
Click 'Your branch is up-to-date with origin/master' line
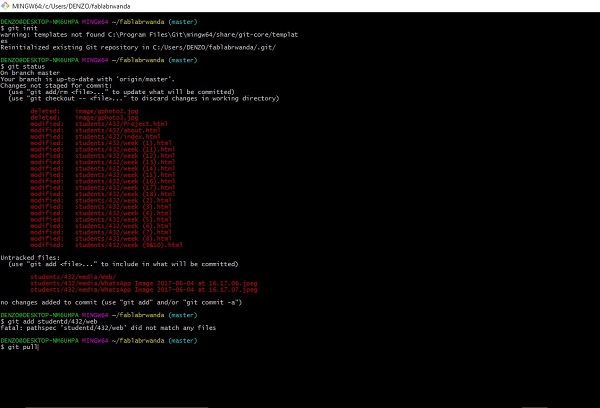pyautogui.click(x=88, y=79)
